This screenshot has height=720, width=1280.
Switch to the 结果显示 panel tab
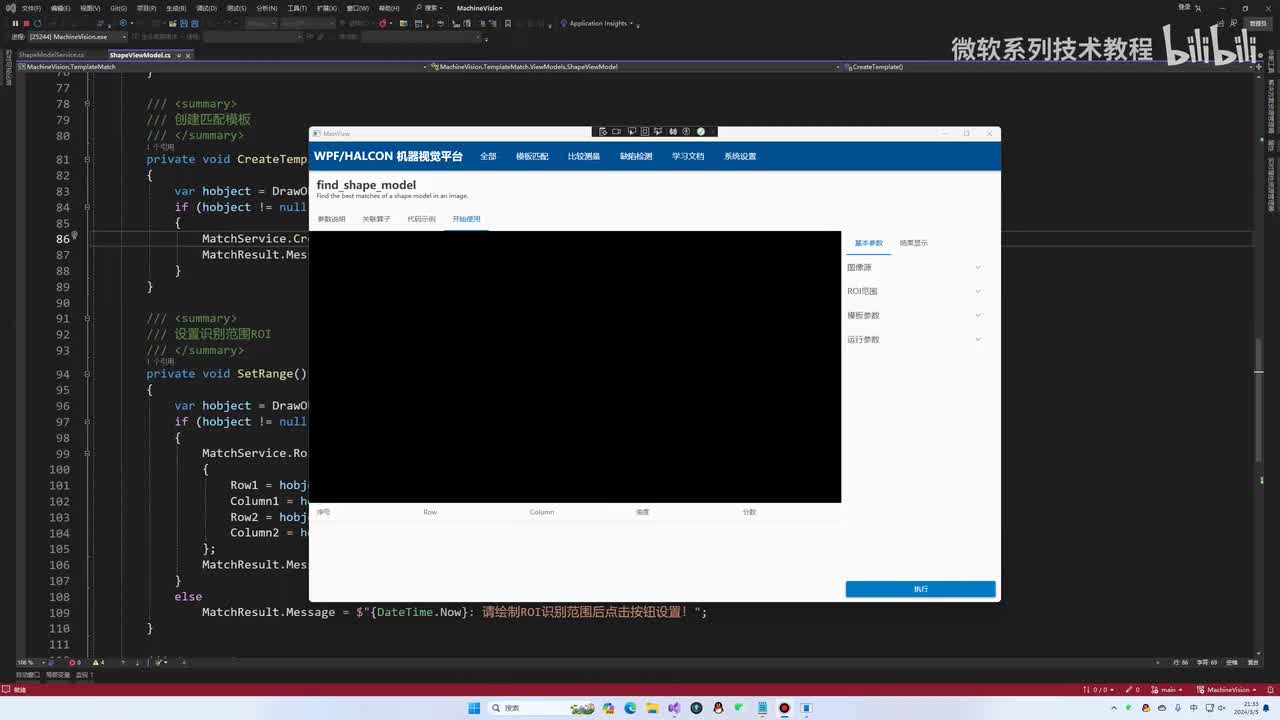point(913,243)
